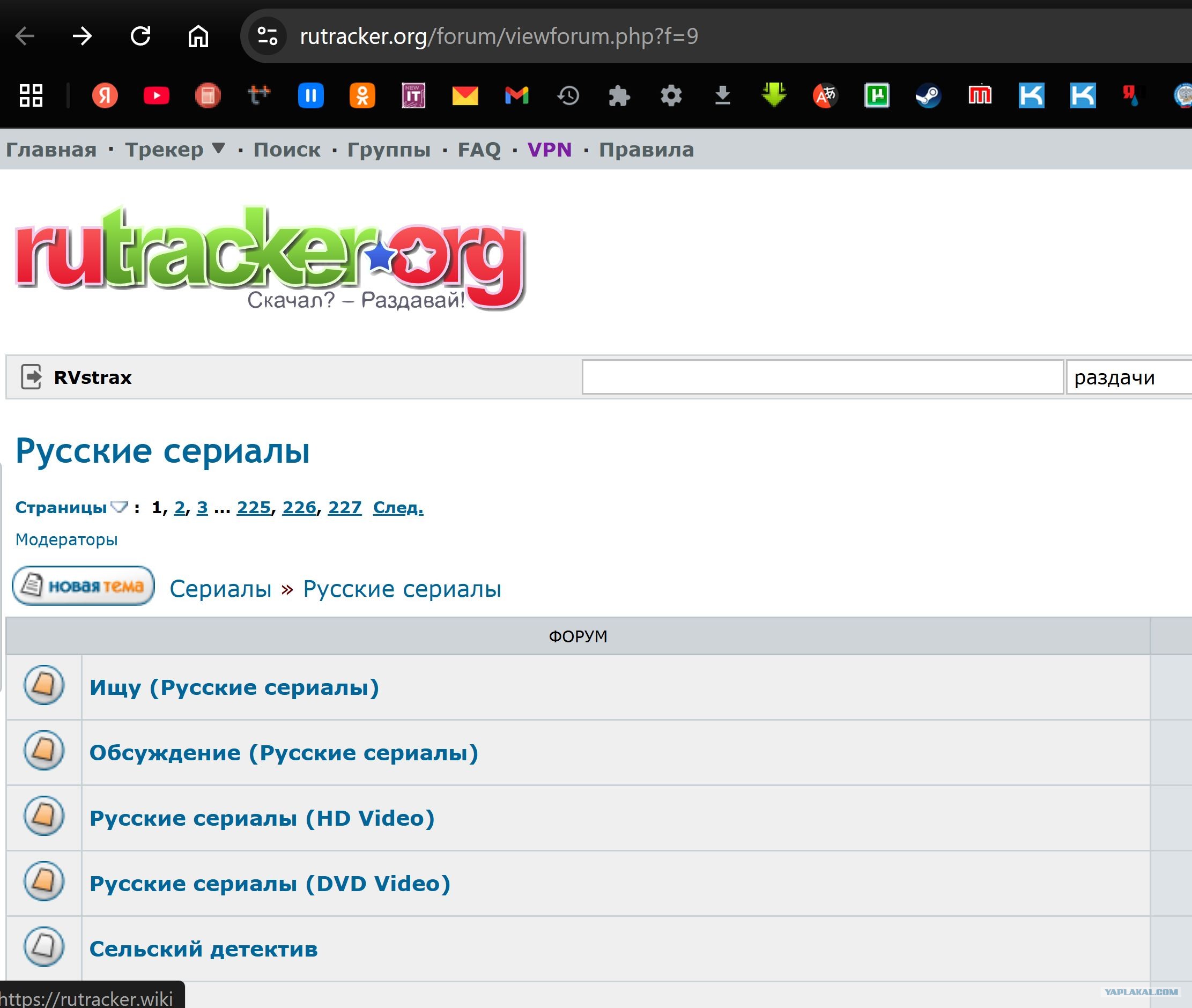Click folder icon for Сельский детектив

(44, 946)
